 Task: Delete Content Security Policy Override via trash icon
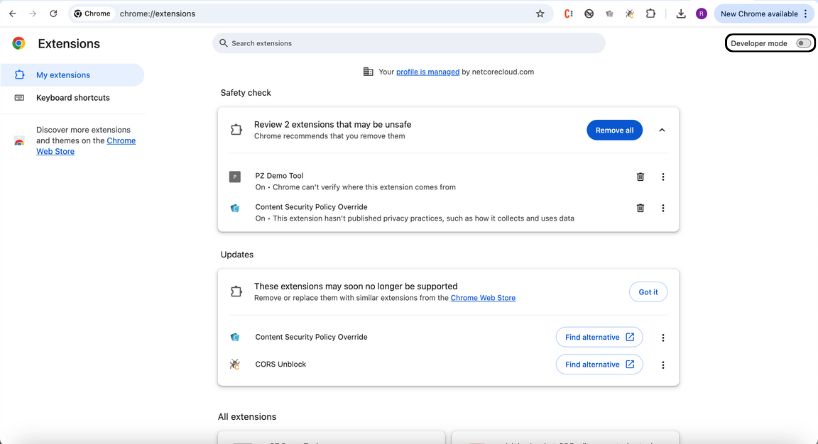point(640,208)
